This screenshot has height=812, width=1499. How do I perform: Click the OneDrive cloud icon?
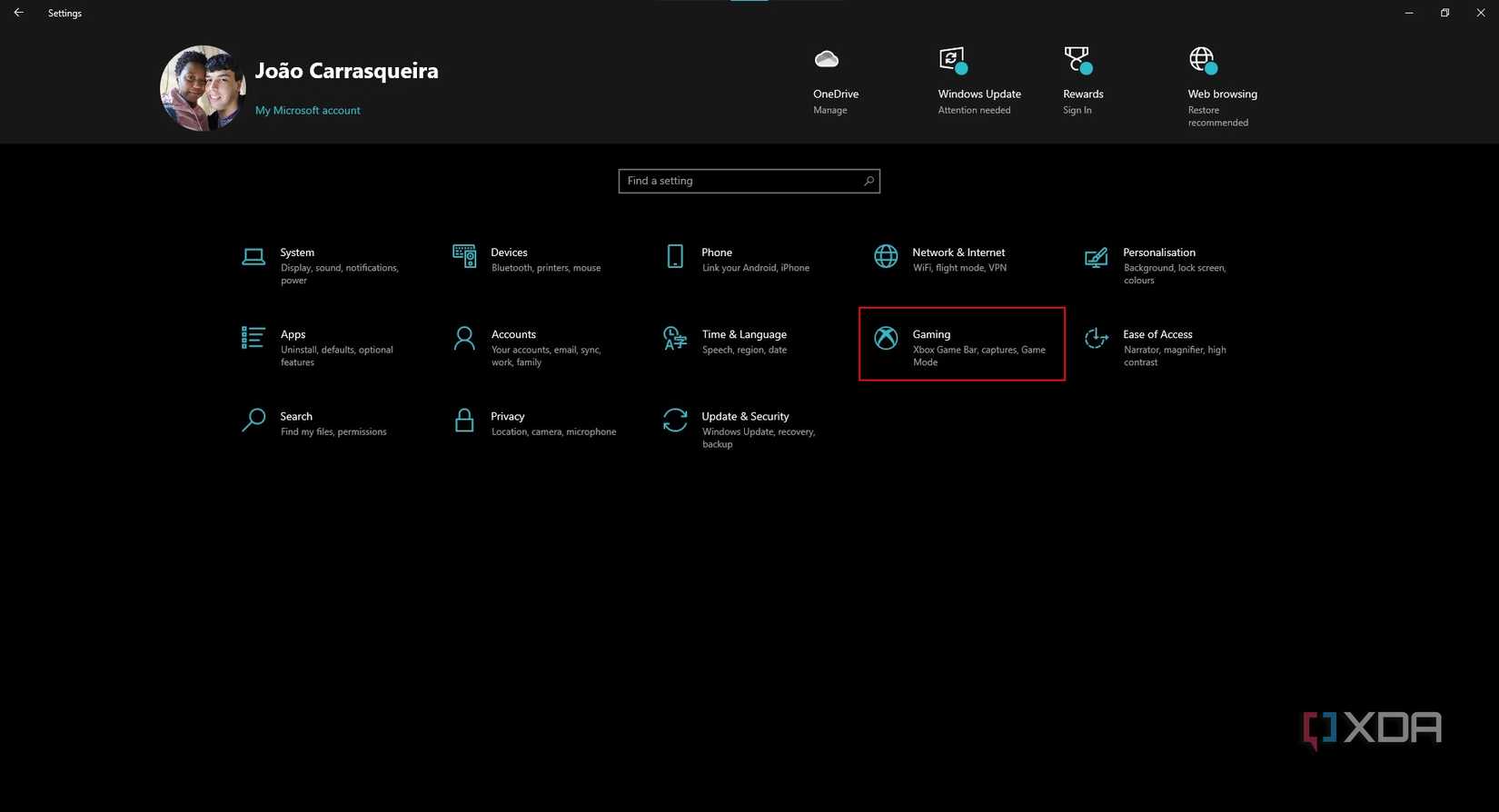827,59
